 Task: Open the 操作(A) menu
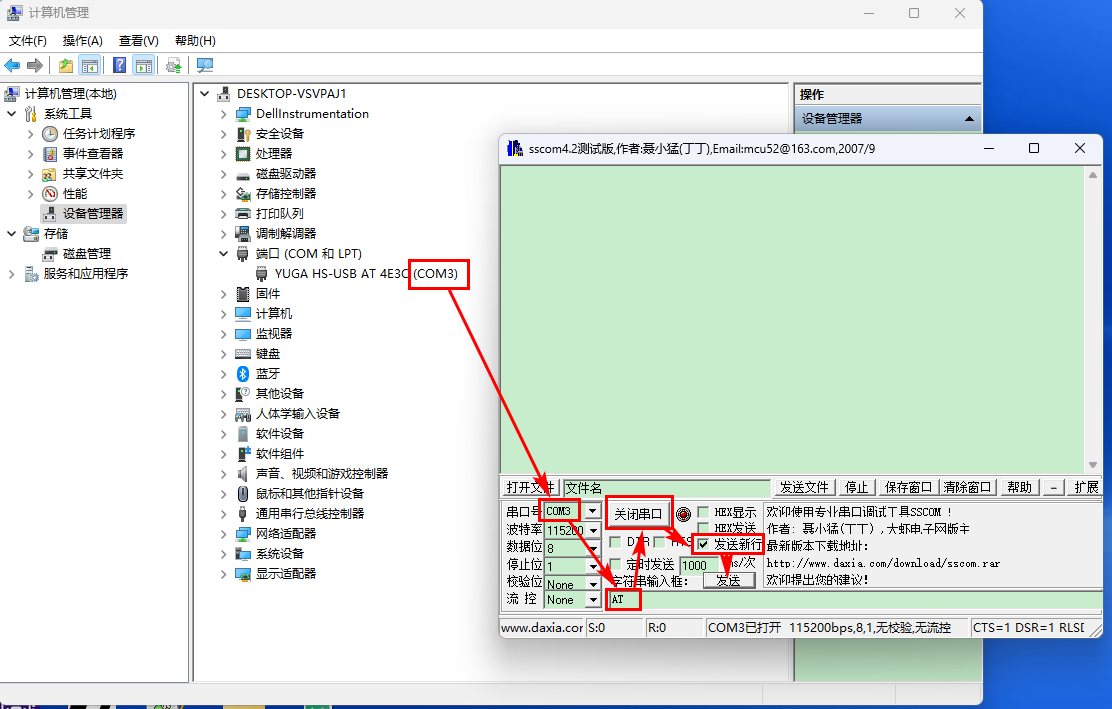click(x=82, y=41)
